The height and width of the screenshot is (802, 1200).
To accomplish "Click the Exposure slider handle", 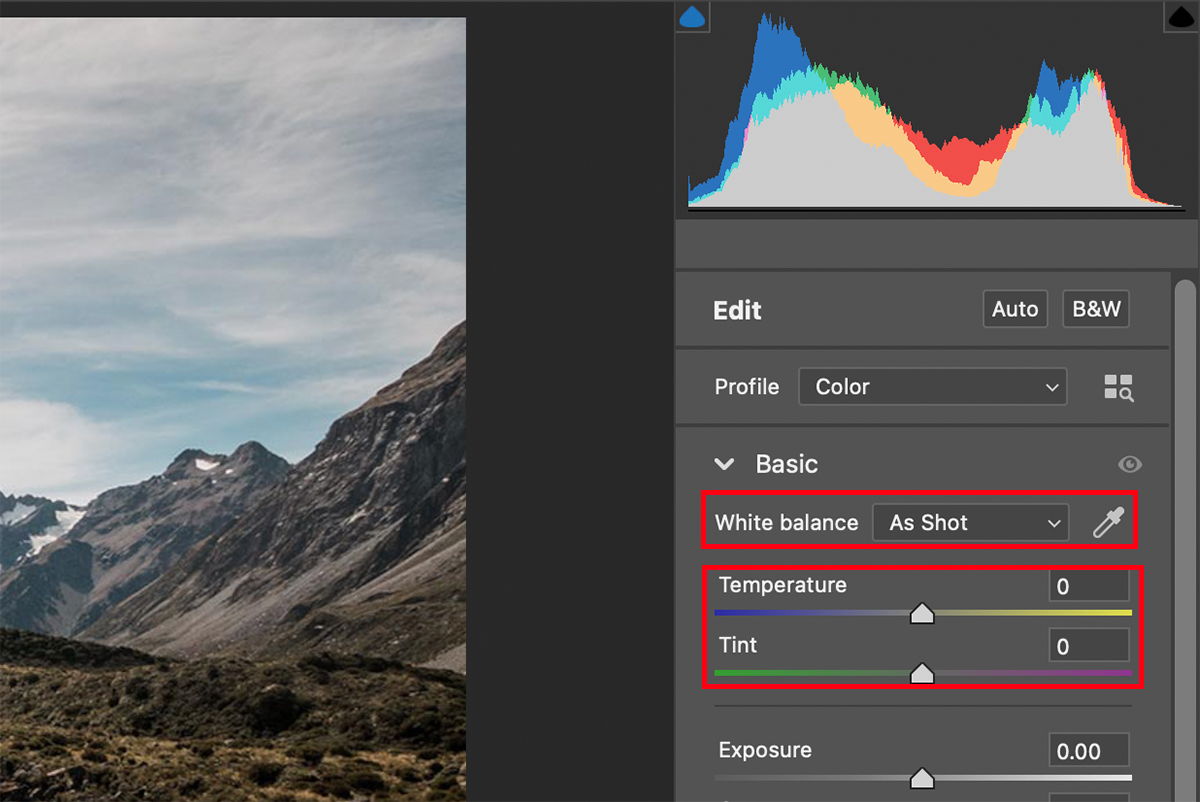I will coord(922,777).
